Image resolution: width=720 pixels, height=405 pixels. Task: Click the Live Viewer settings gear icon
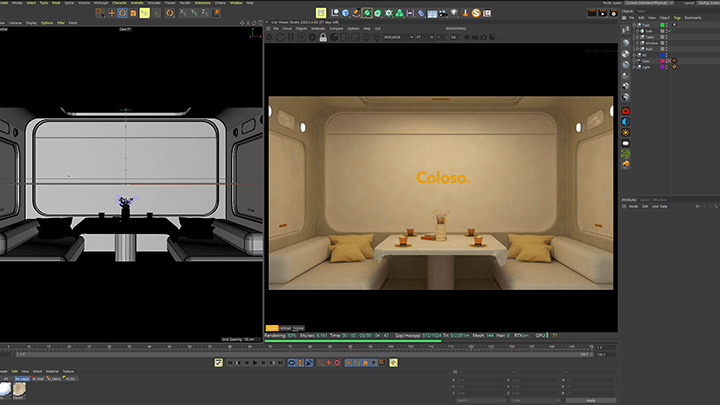pos(312,37)
